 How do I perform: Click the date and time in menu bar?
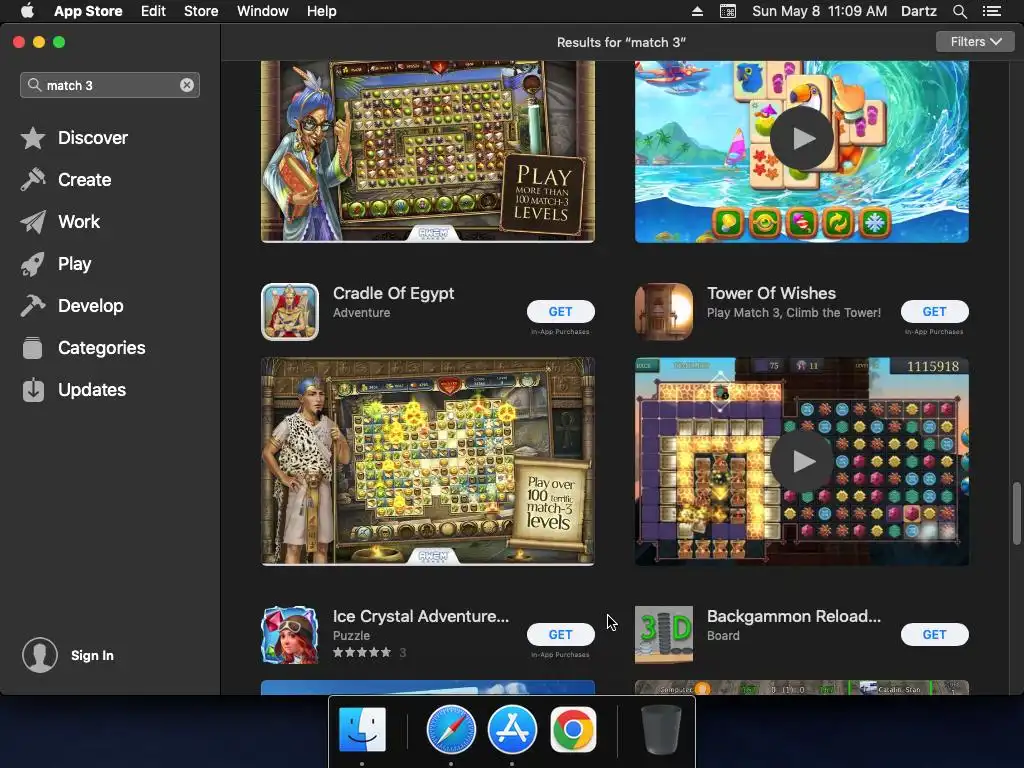coord(820,11)
